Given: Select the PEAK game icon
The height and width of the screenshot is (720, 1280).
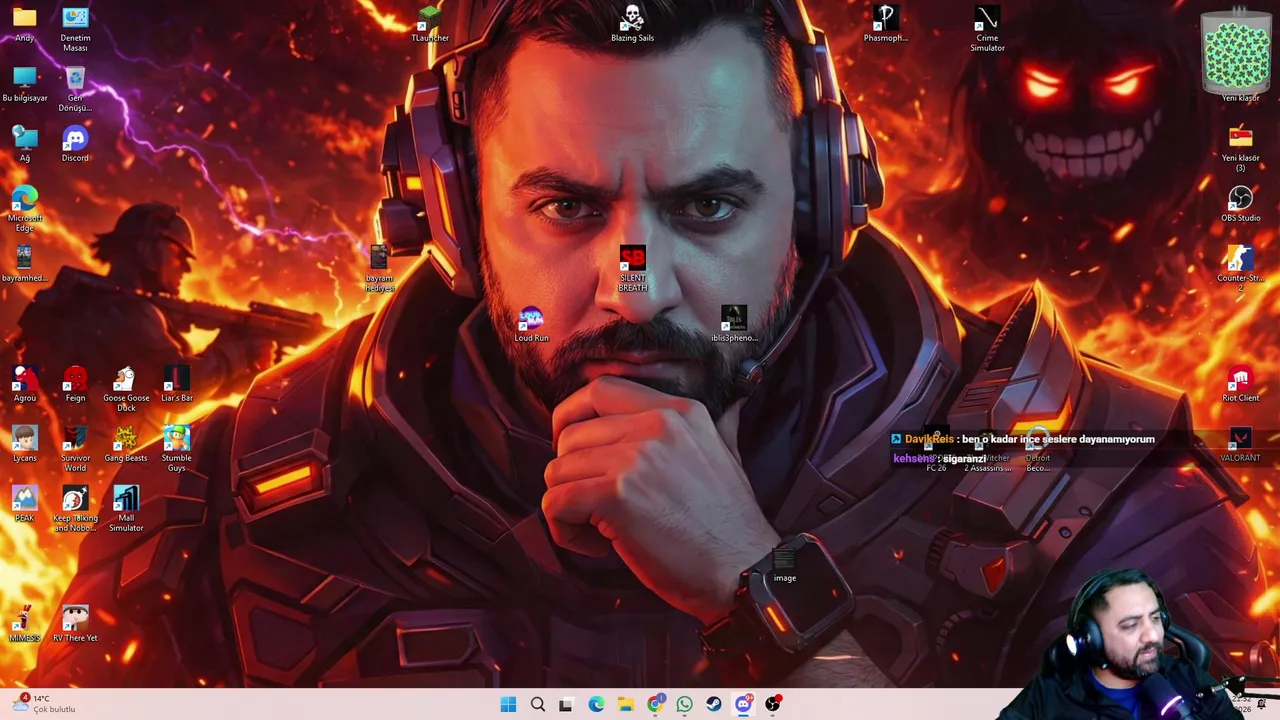Looking at the screenshot, I should pos(25,505).
